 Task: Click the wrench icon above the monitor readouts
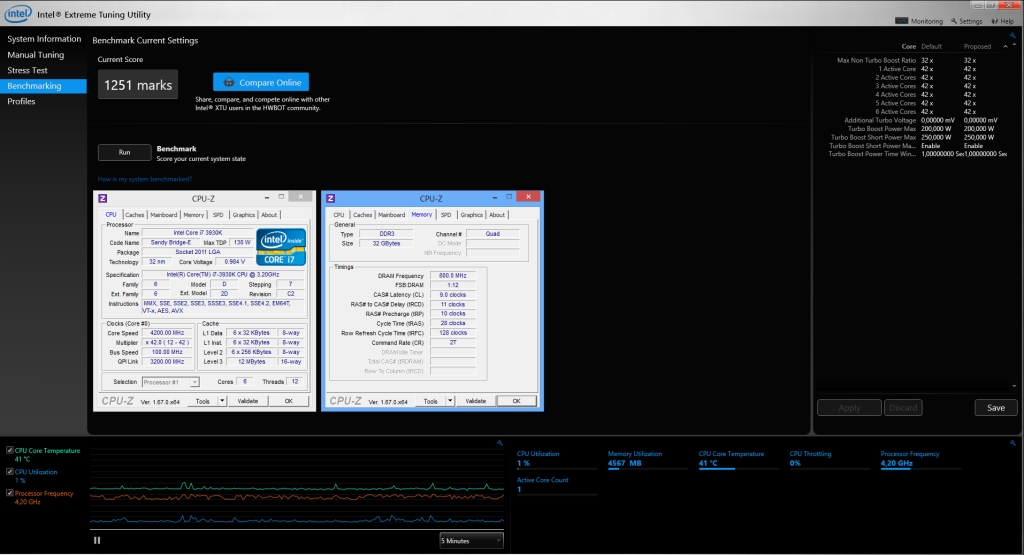tap(1013, 443)
